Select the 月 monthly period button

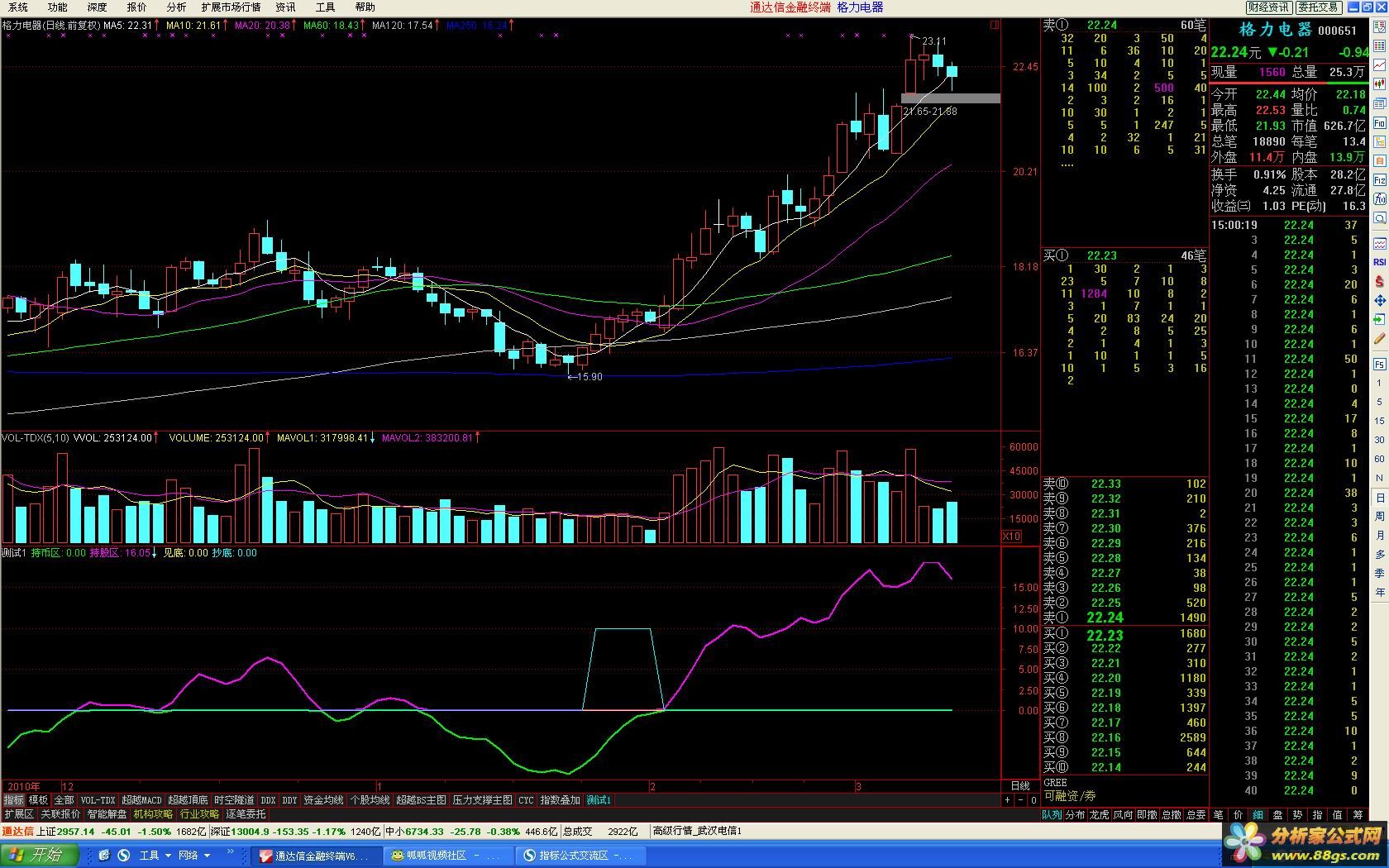1379,535
